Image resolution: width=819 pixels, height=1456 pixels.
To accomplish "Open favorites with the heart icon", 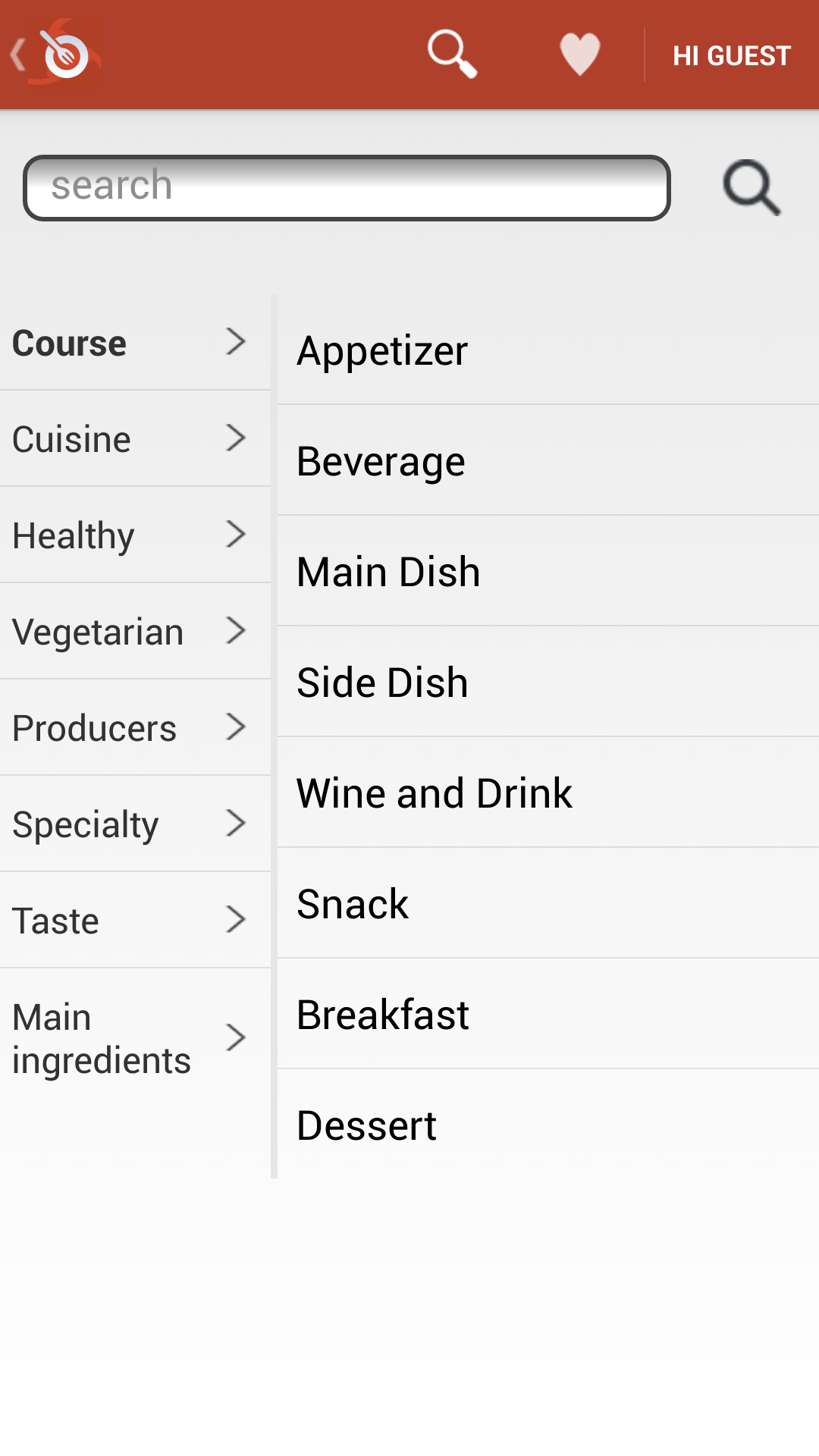I will 580,55.
